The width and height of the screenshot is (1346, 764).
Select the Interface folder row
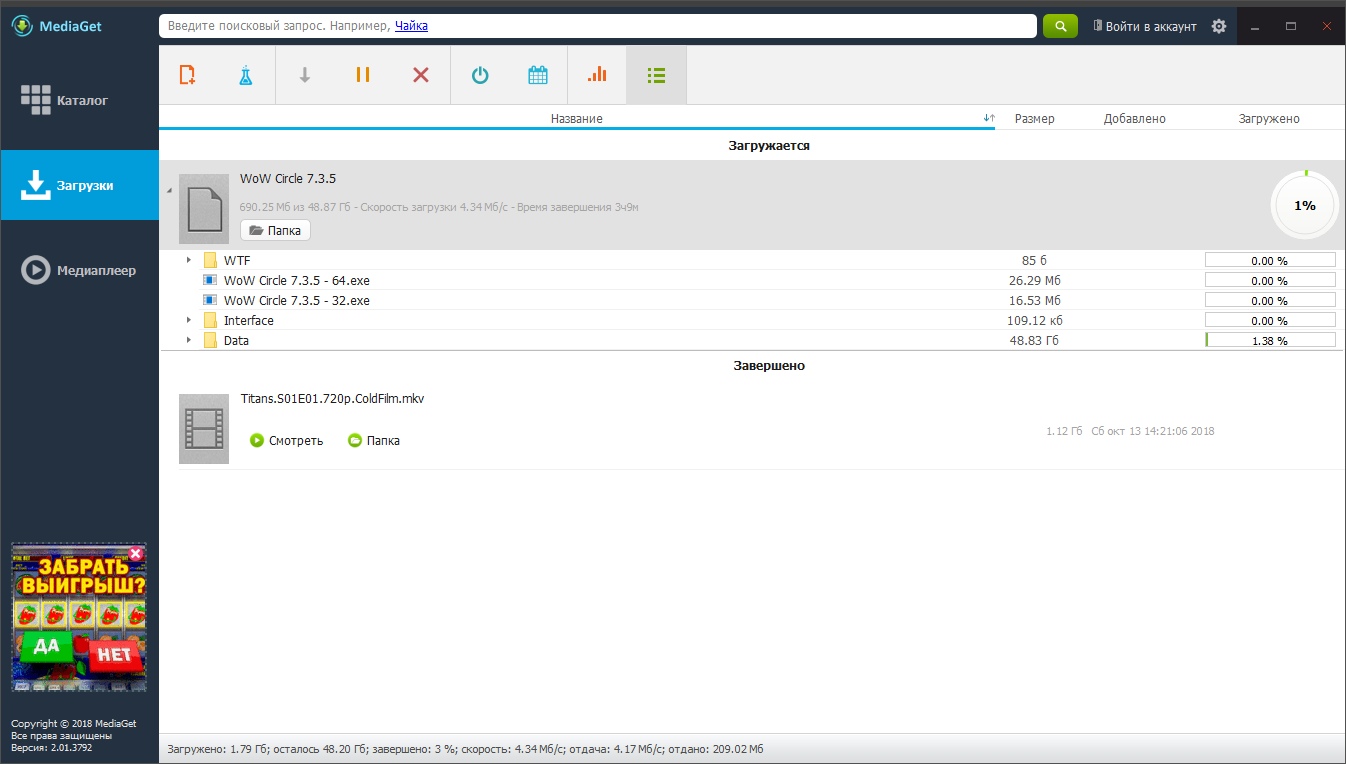point(752,320)
